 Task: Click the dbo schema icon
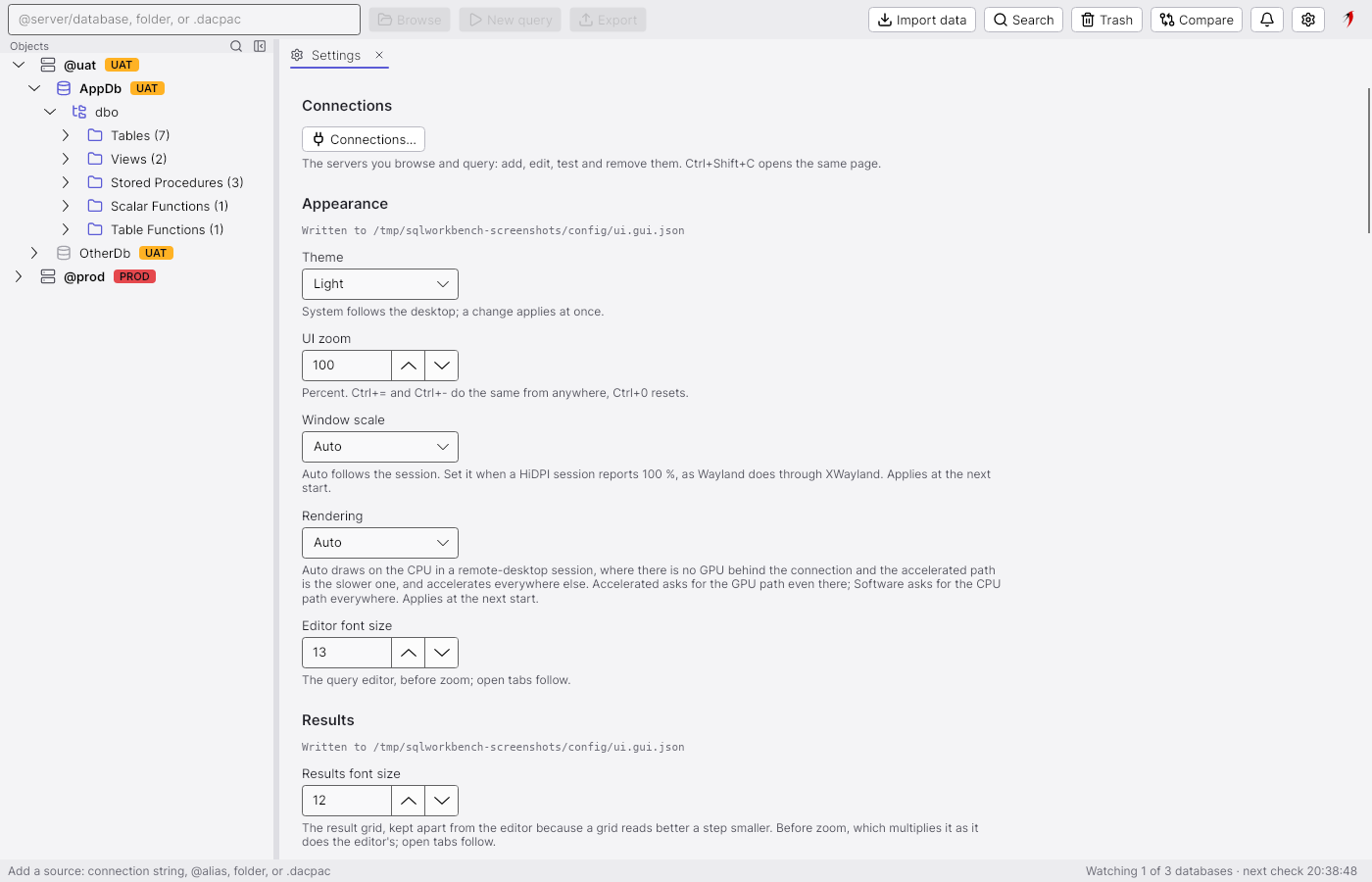point(79,112)
